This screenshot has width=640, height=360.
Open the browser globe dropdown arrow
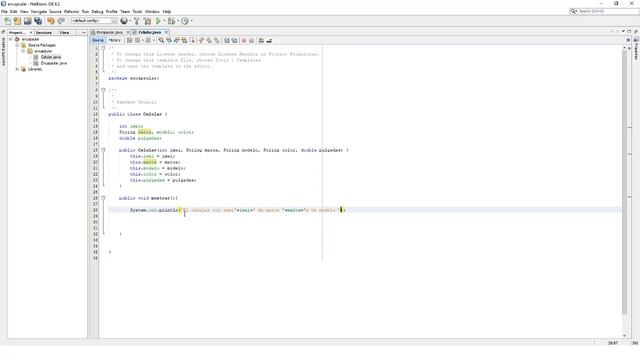(130, 21)
